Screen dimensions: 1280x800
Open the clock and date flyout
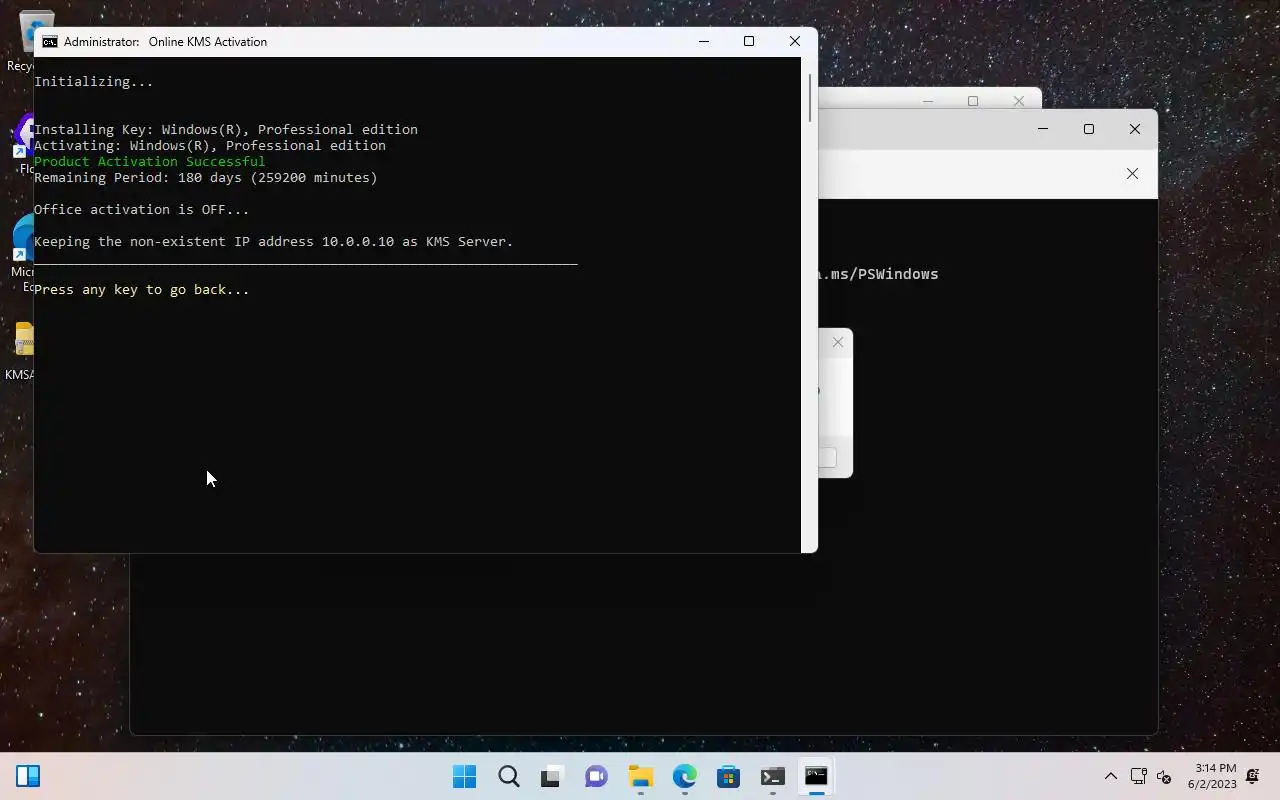coord(1212,776)
